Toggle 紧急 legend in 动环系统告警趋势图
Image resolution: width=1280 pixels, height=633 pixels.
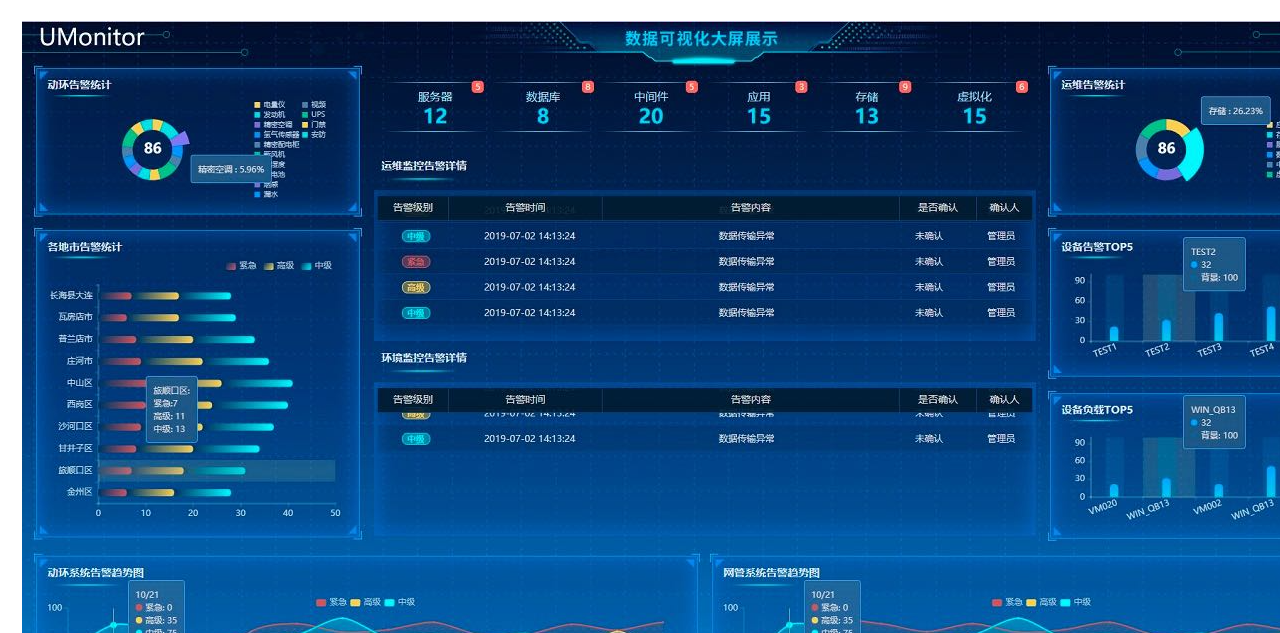[330, 603]
